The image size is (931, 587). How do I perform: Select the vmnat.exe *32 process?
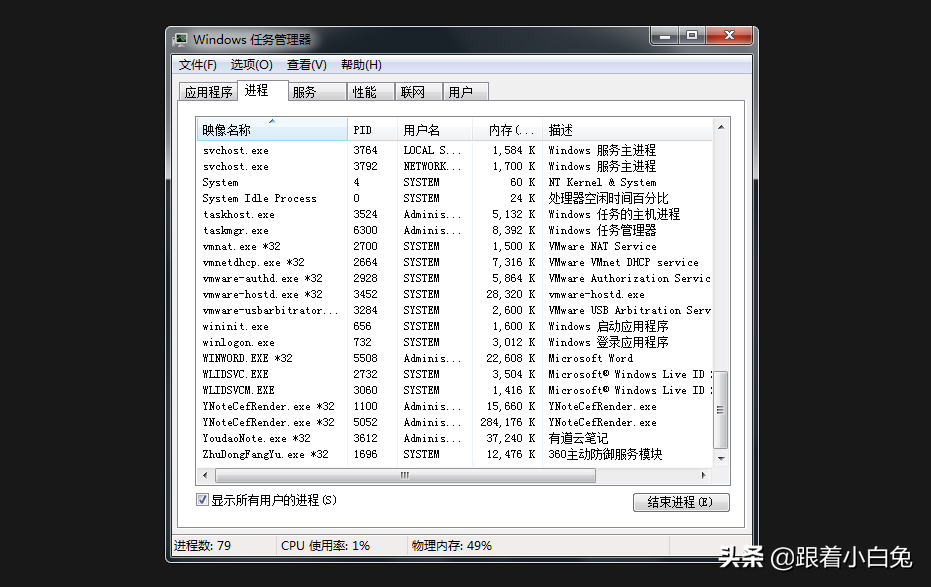454,246
